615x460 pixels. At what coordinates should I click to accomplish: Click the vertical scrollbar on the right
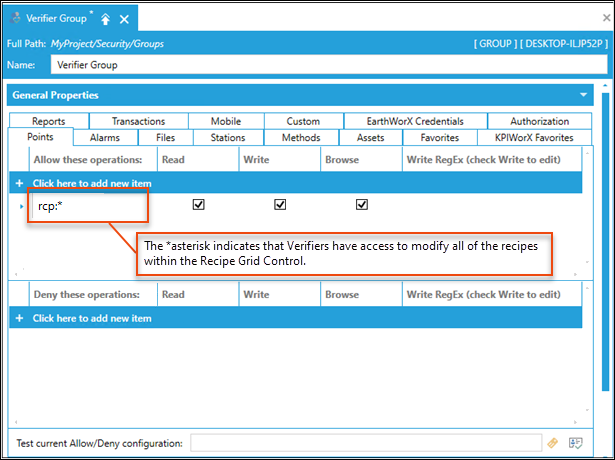click(603, 250)
